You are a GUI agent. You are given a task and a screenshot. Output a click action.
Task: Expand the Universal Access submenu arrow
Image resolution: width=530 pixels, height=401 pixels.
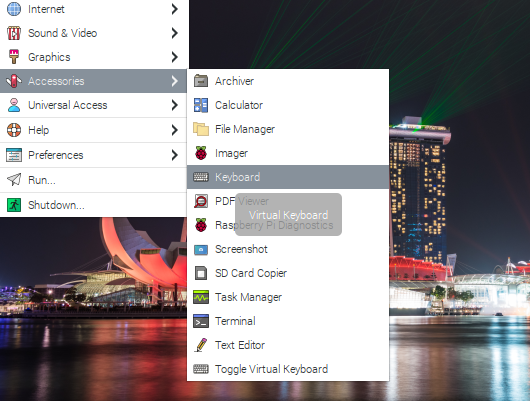[x=174, y=105]
